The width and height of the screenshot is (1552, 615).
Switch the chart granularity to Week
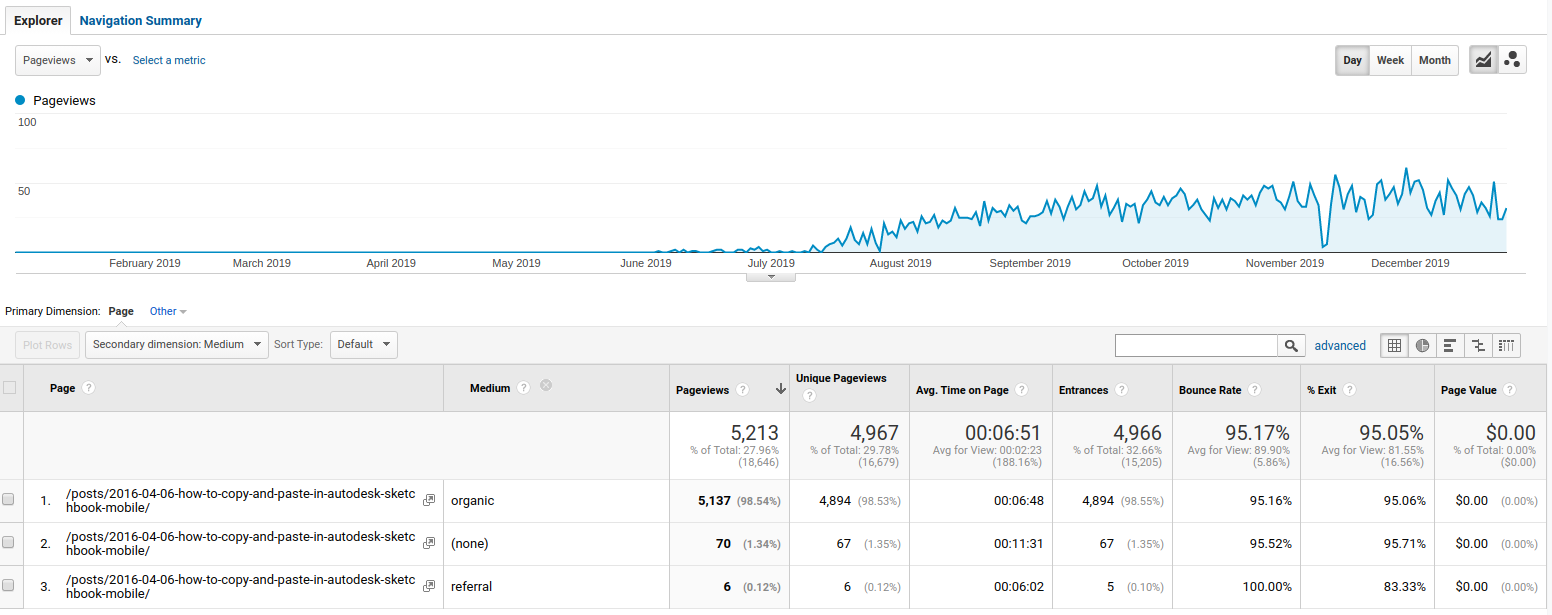click(x=1390, y=60)
